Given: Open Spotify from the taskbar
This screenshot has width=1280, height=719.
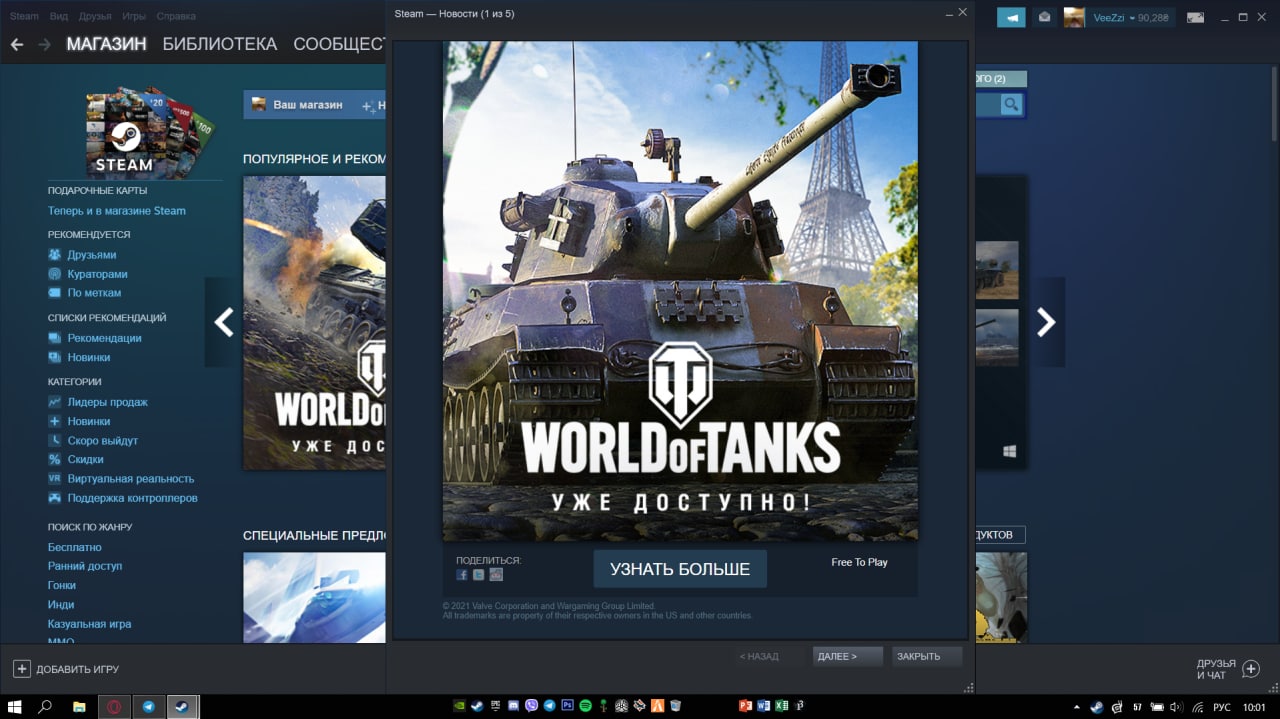Looking at the screenshot, I should tap(586, 706).
